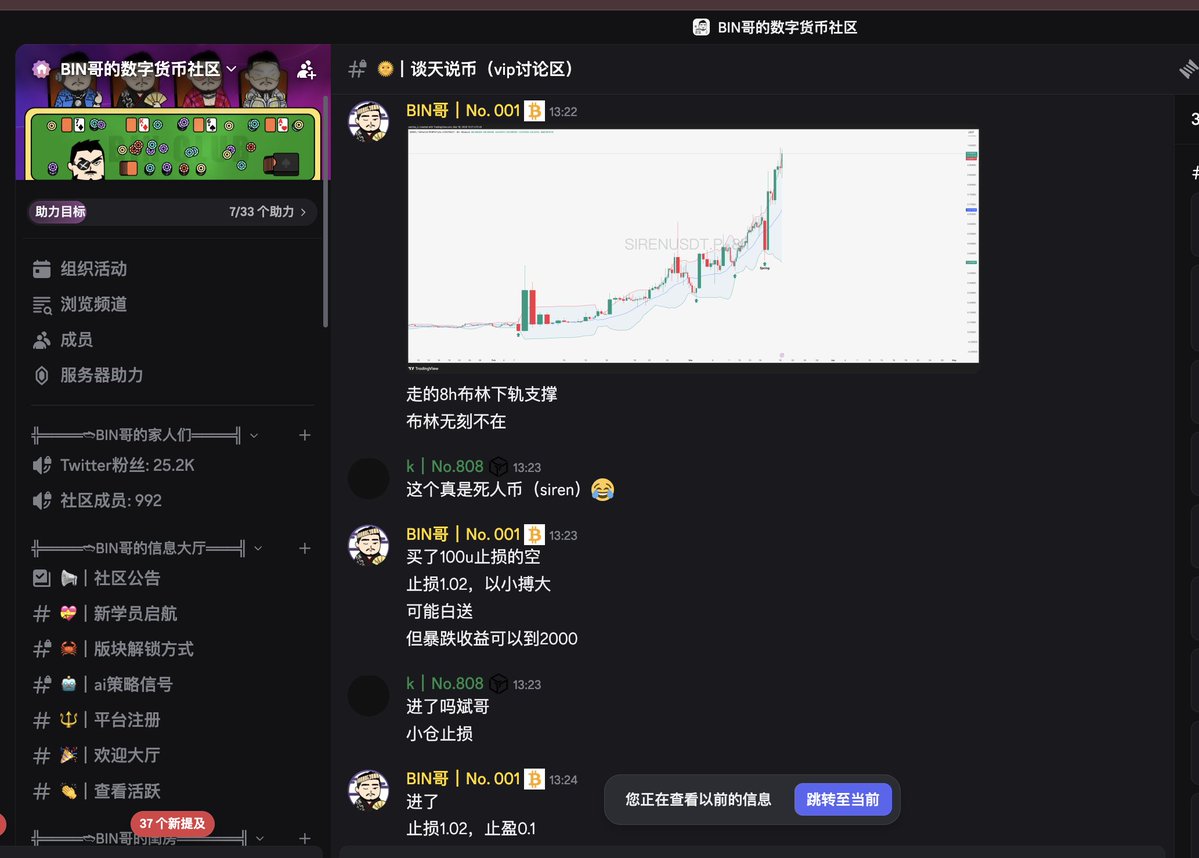This screenshot has height=858, width=1199.
Task: Click the plus icon beside BIN哥的信息大厅
Action: (304, 548)
